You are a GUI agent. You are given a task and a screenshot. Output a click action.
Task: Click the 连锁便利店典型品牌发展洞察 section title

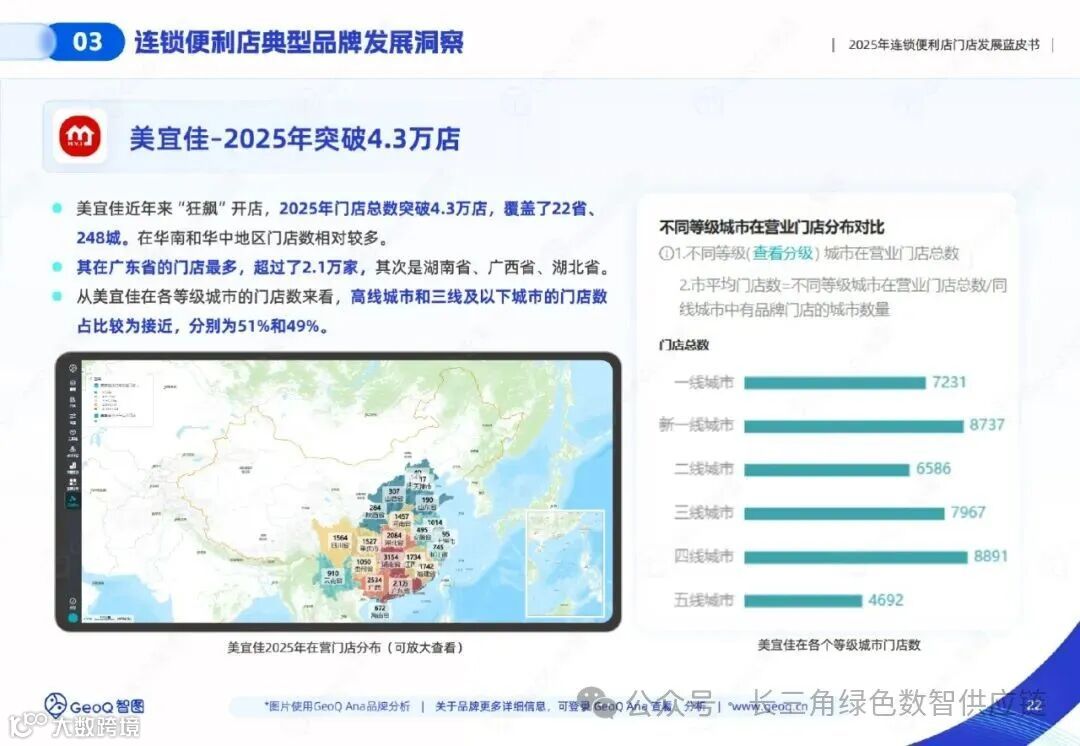[x=298, y=42]
